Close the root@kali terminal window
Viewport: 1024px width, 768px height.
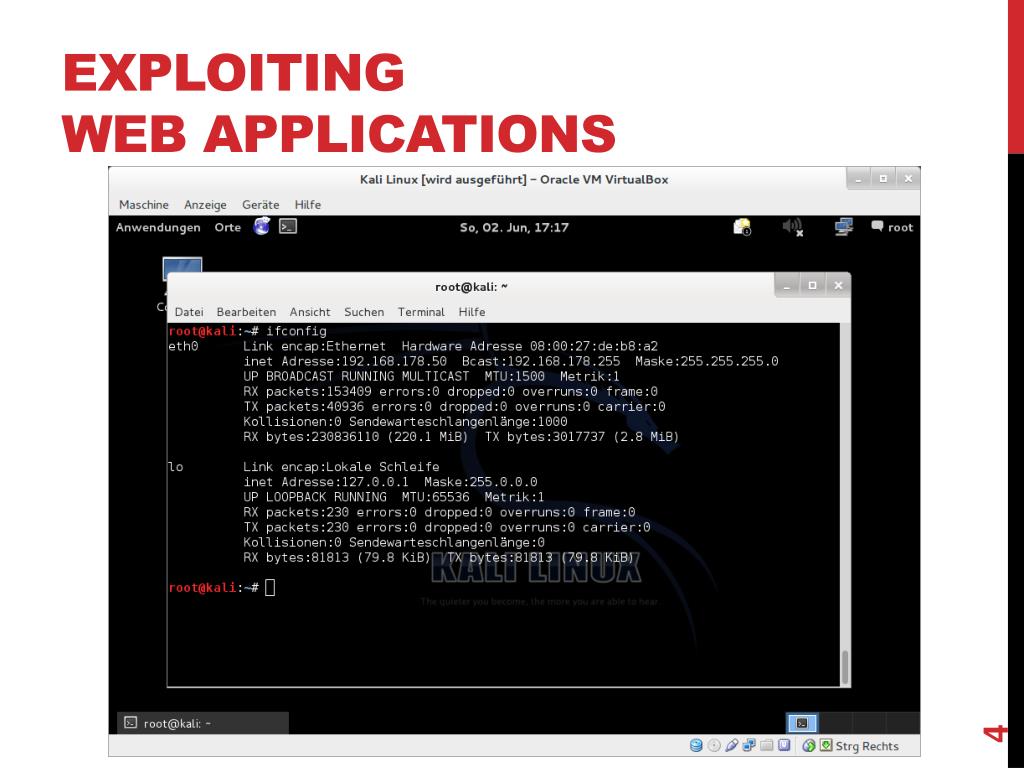(839, 285)
